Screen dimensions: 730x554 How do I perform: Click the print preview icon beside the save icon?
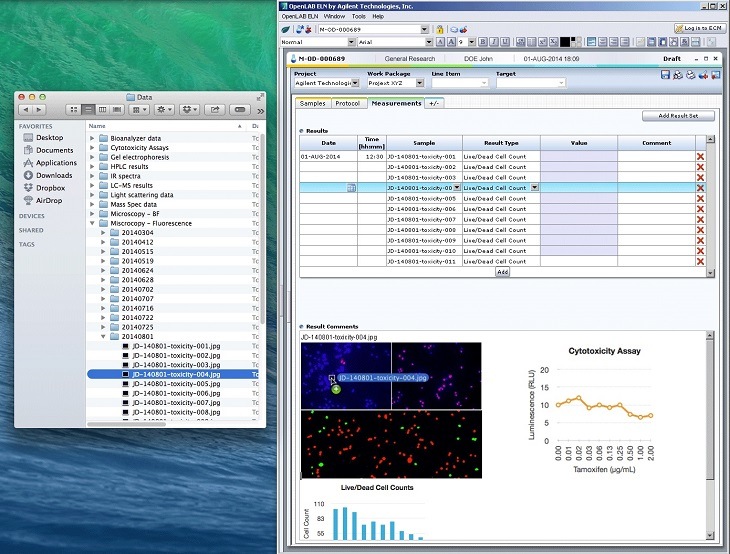click(x=678, y=74)
